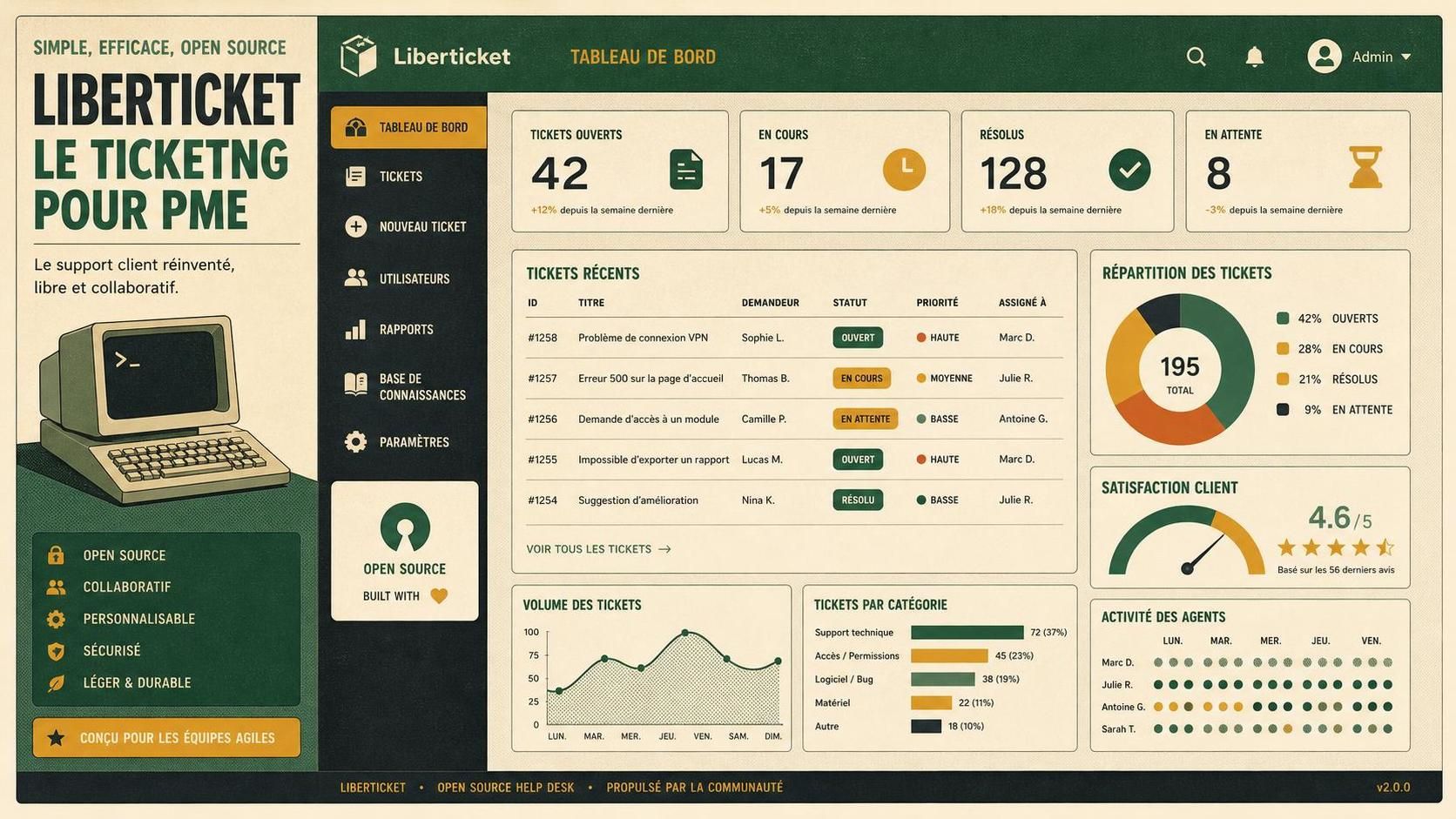Click the orange star in agile teams button
Image resolution: width=1456 pixels, height=819 pixels.
56,738
